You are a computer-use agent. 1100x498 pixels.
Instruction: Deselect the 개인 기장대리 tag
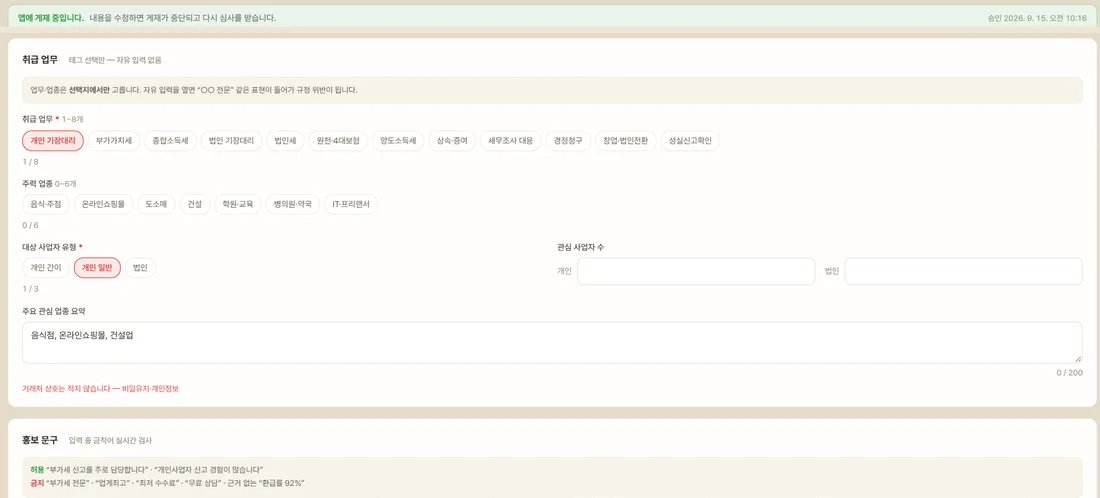(x=53, y=141)
